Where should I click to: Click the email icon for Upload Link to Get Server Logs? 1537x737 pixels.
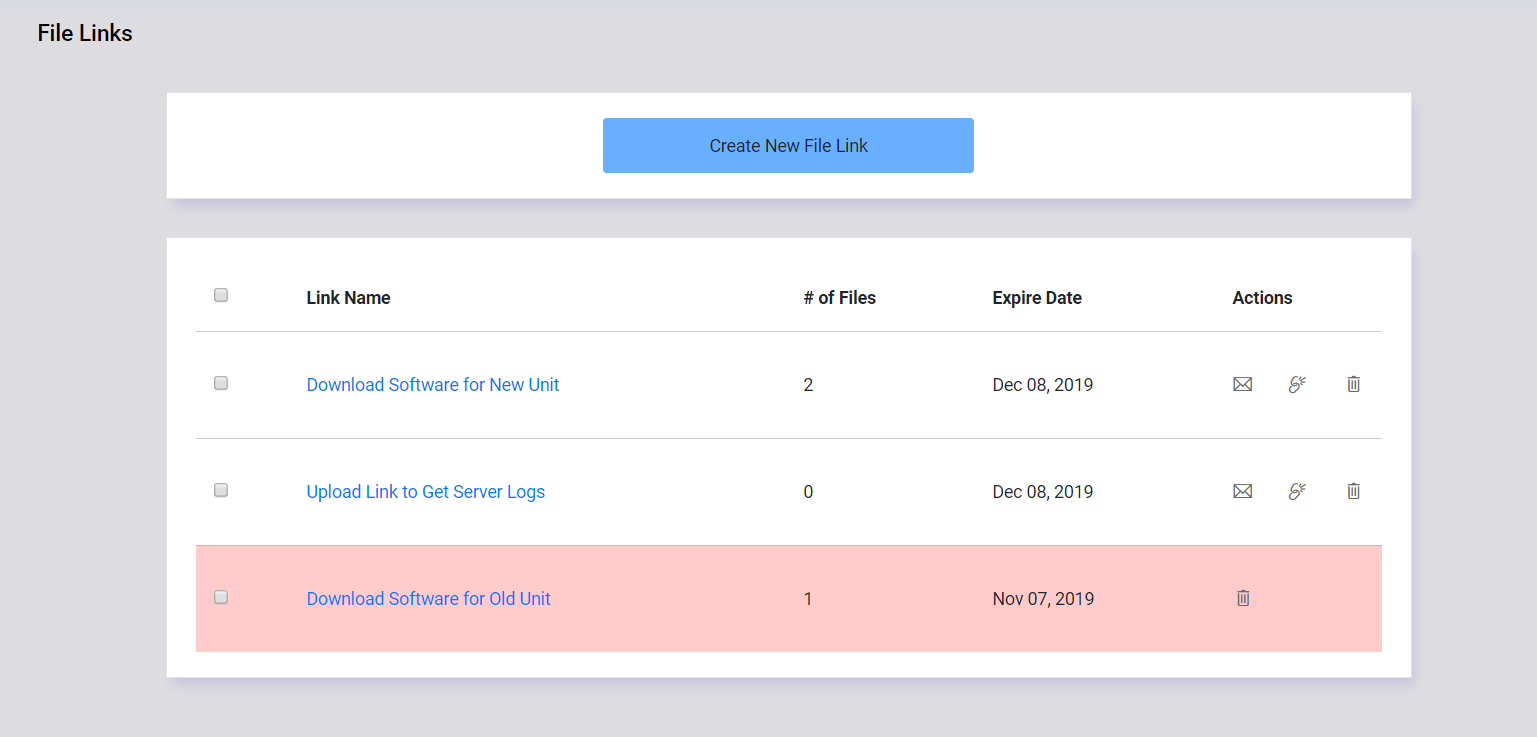tap(1242, 491)
